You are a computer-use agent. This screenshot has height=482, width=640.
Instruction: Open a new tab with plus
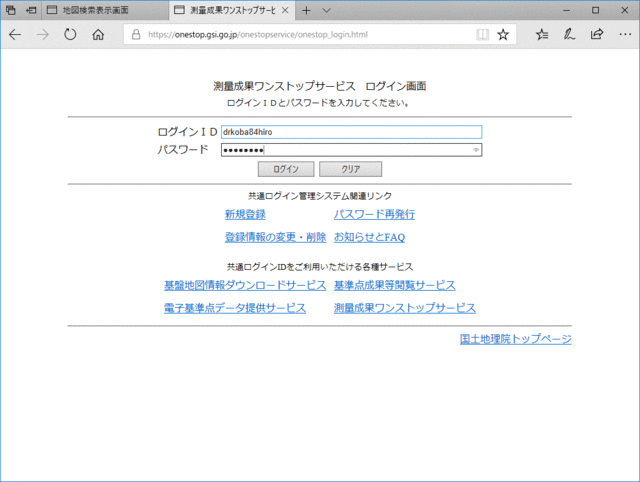pos(306,11)
